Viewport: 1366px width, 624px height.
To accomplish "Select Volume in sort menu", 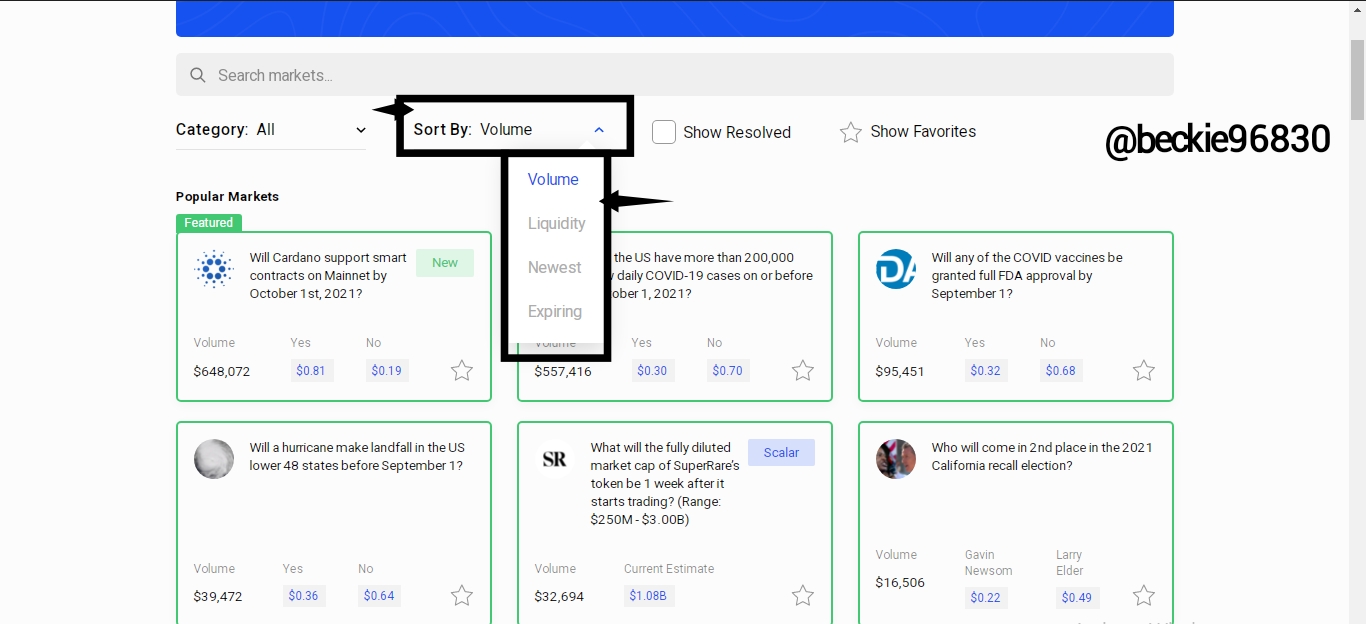I will (x=553, y=180).
